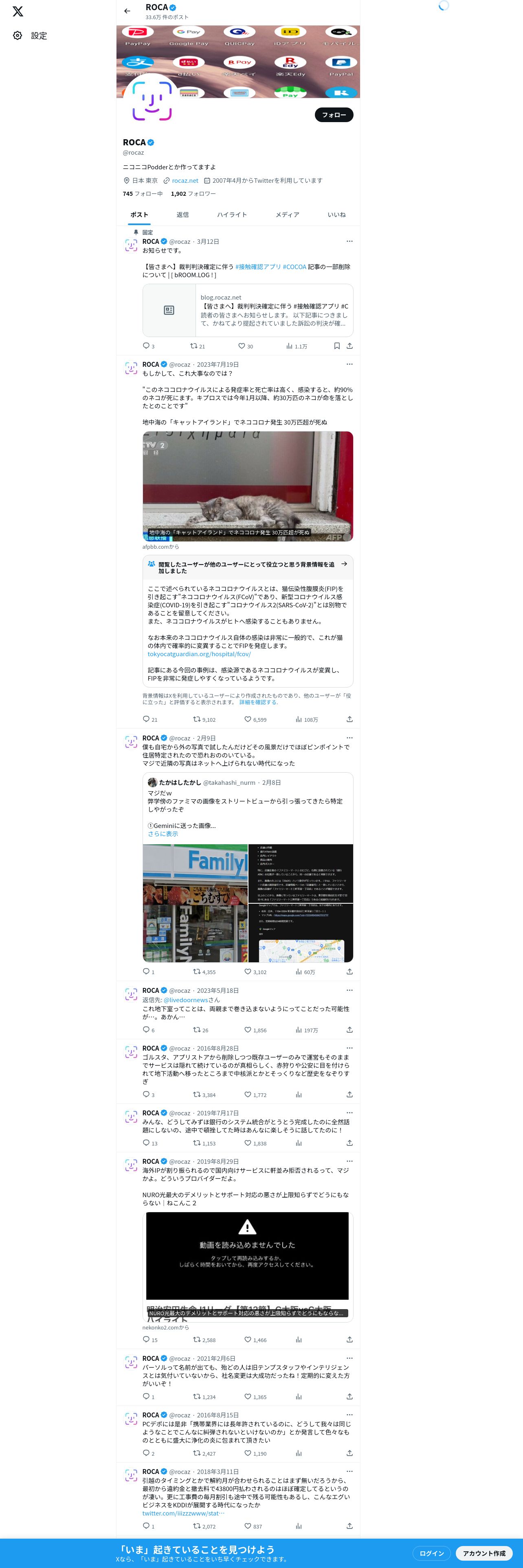Open the ROCA profile avatar image
523x1568 pixels.
coord(152,101)
